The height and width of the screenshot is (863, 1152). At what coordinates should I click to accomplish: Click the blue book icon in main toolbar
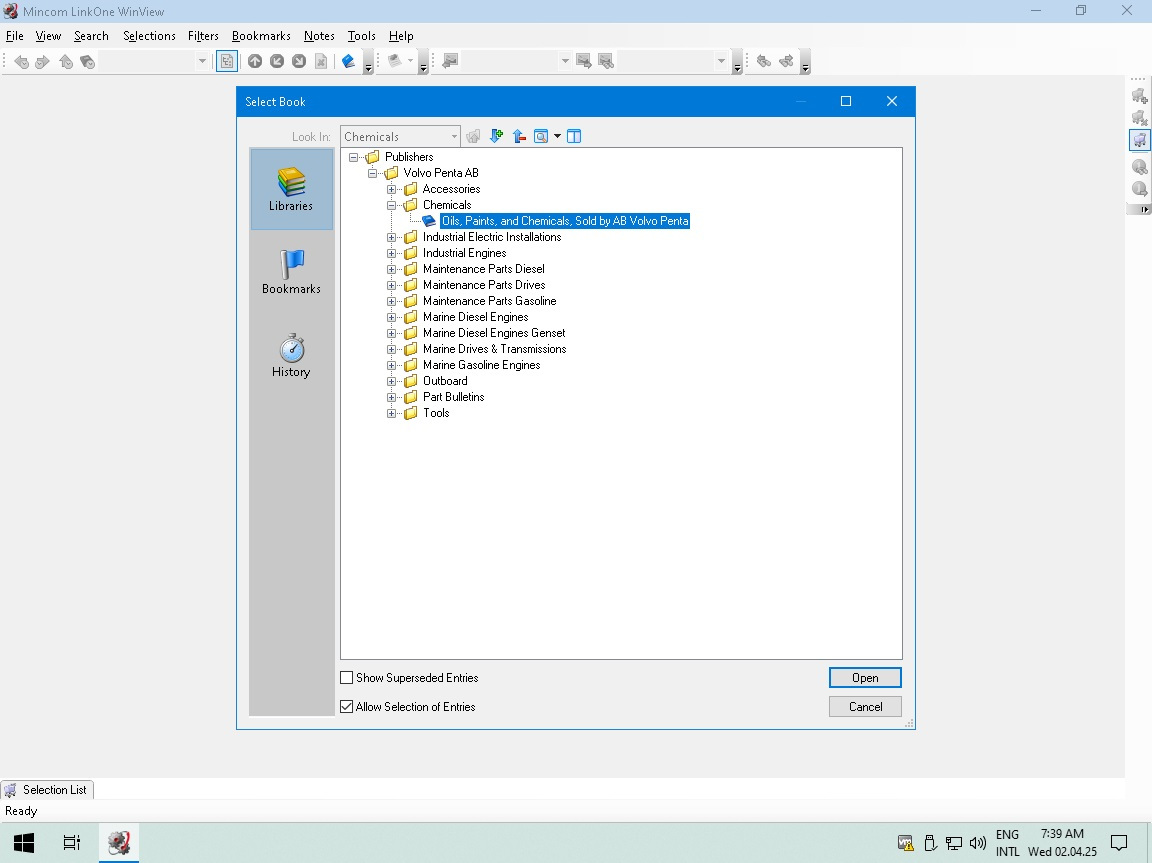point(348,61)
